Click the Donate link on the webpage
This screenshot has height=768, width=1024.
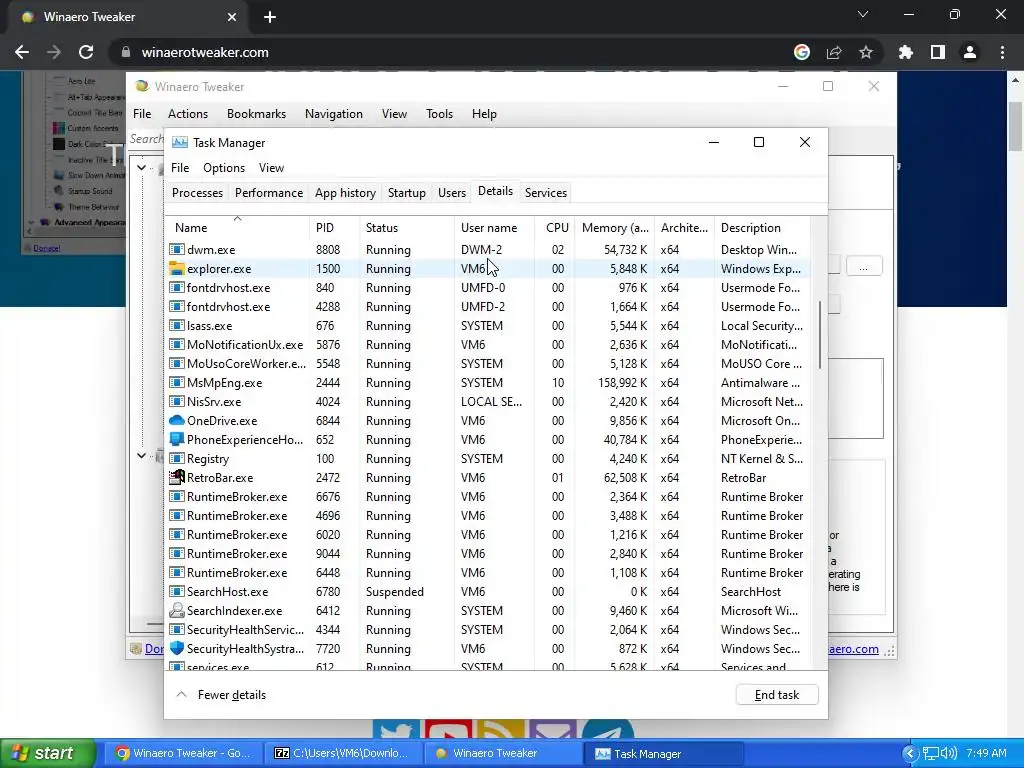click(x=46, y=248)
